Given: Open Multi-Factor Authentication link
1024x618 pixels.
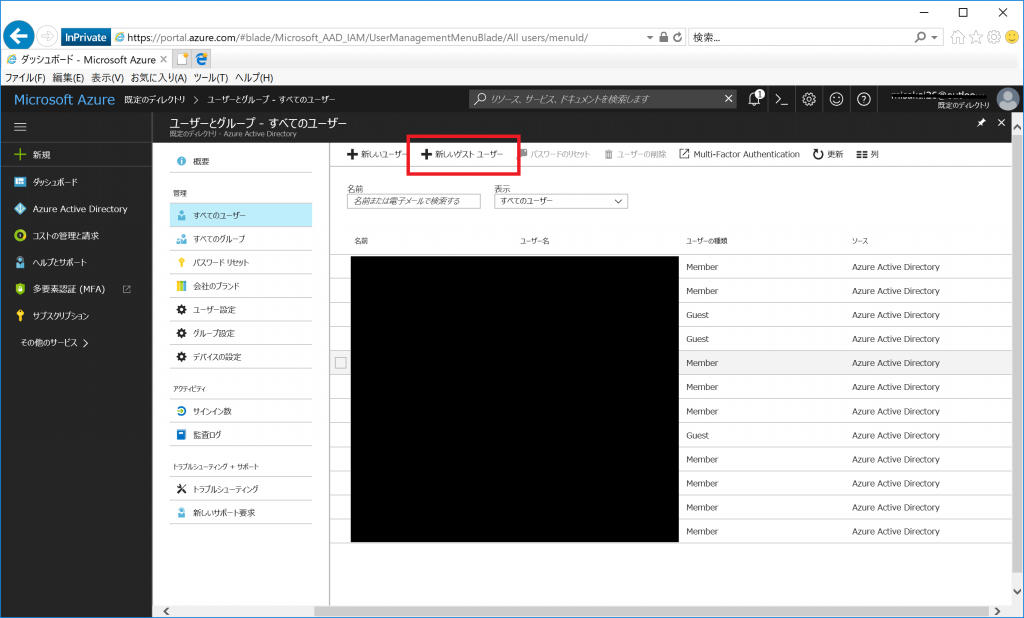Looking at the screenshot, I should pyautogui.click(x=739, y=154).
